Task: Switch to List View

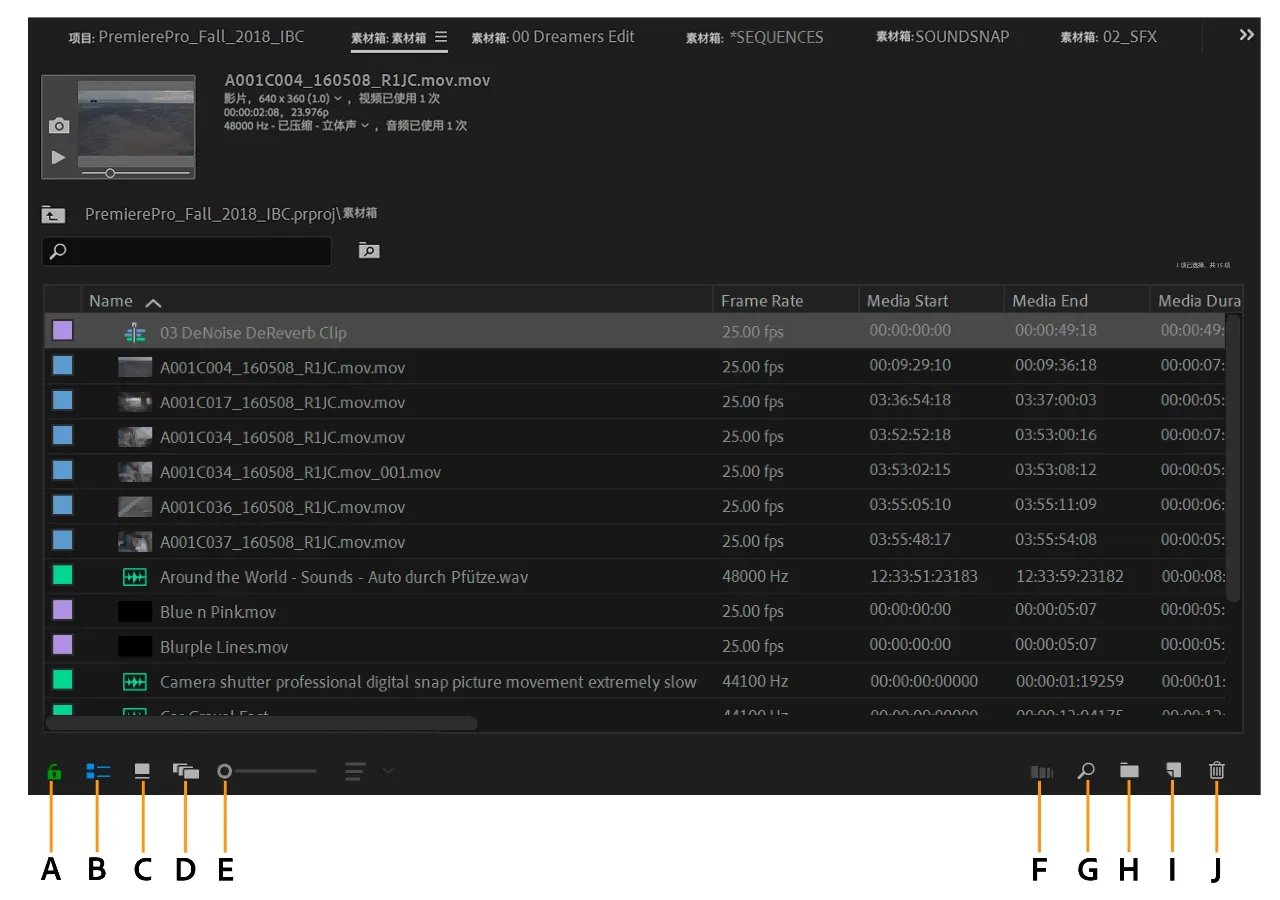Action: tap(98, 771)
